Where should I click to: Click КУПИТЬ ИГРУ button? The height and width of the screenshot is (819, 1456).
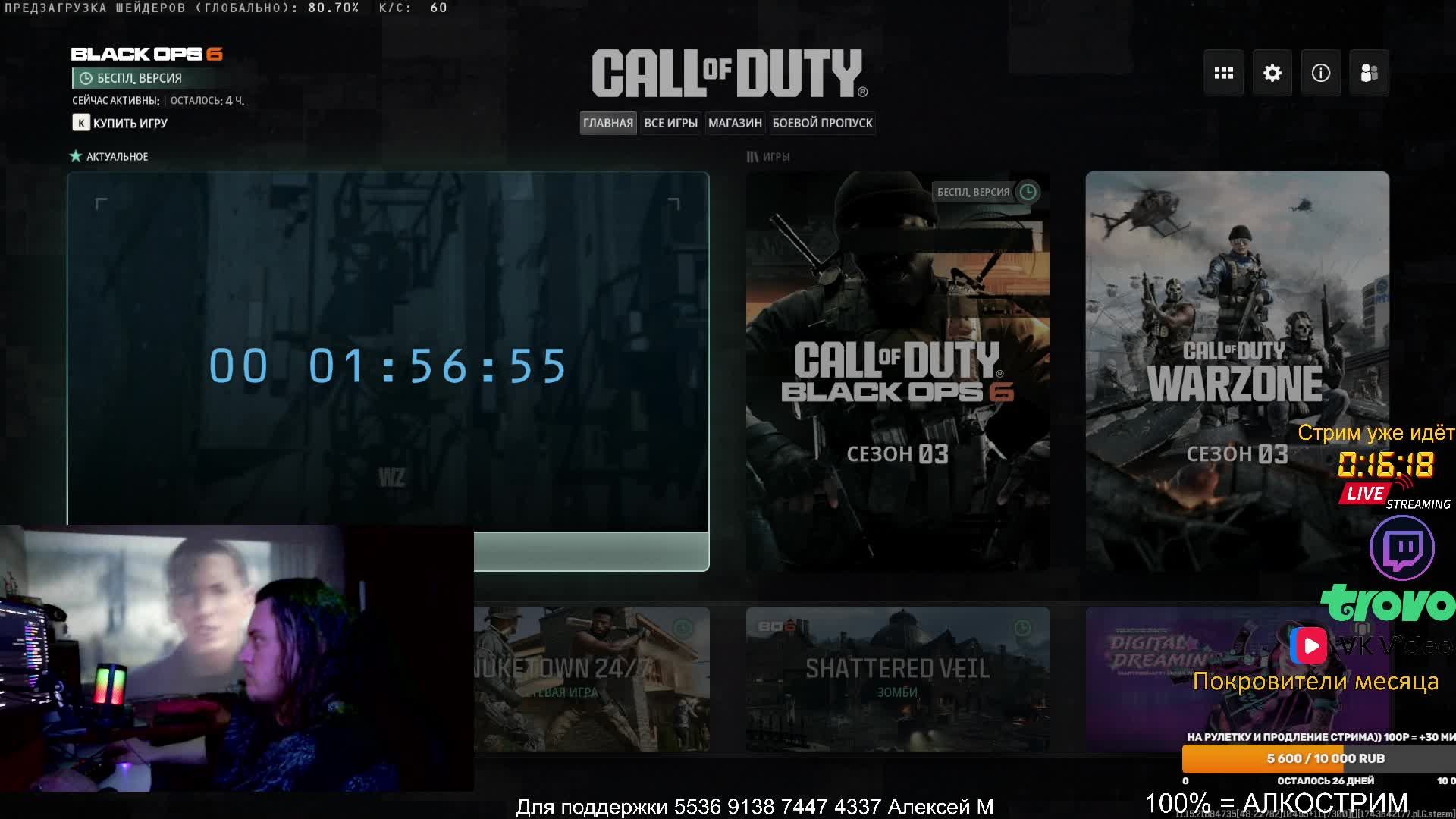(x=130, y=123)
